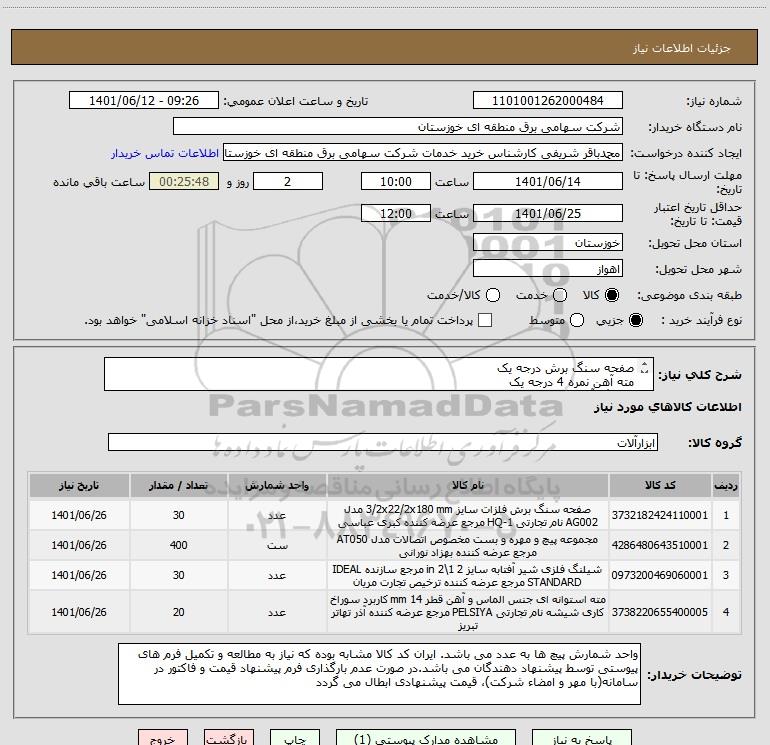Image resolution: width=770 pixels, height=745 pixels.
Task: Tick the اسناد خزانه اسلامی payment checkbox
Action: [x=485, y=320]
